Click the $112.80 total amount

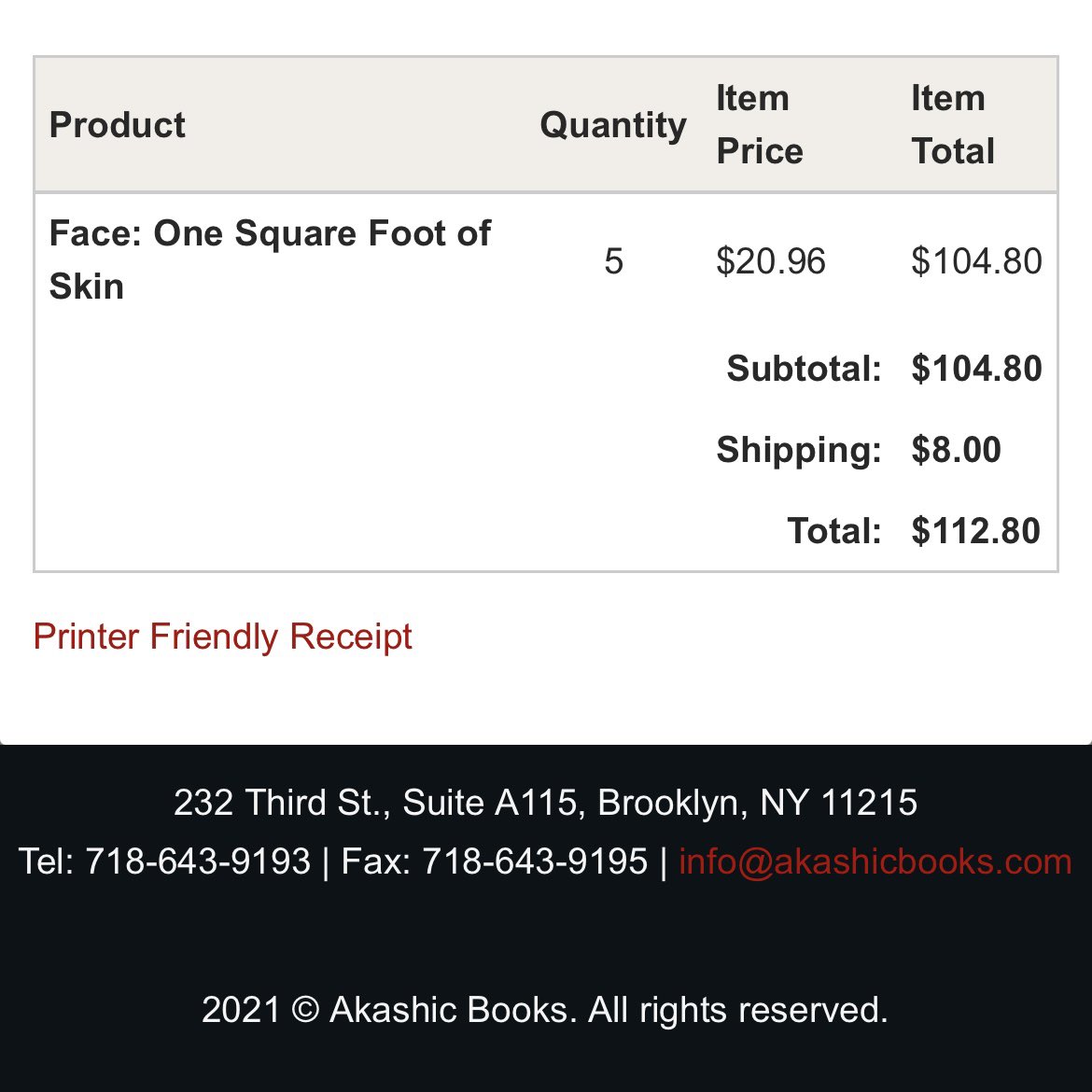click(x=975, y=531)
